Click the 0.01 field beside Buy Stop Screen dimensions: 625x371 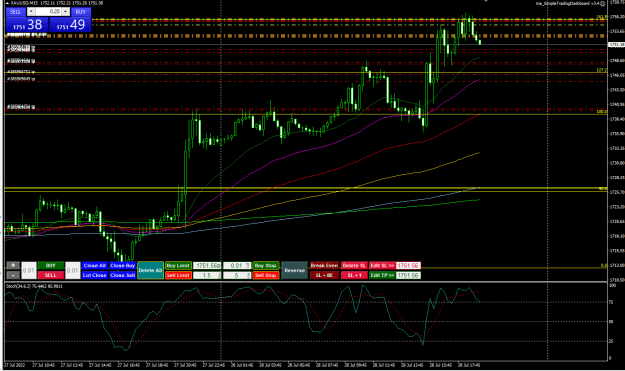pyautogui.click(x=237, y=265)
